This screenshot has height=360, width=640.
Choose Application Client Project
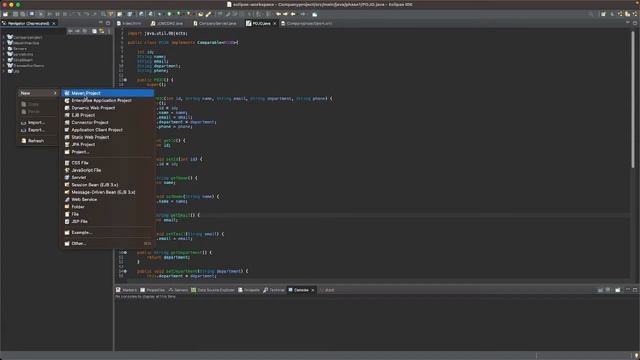107,130
